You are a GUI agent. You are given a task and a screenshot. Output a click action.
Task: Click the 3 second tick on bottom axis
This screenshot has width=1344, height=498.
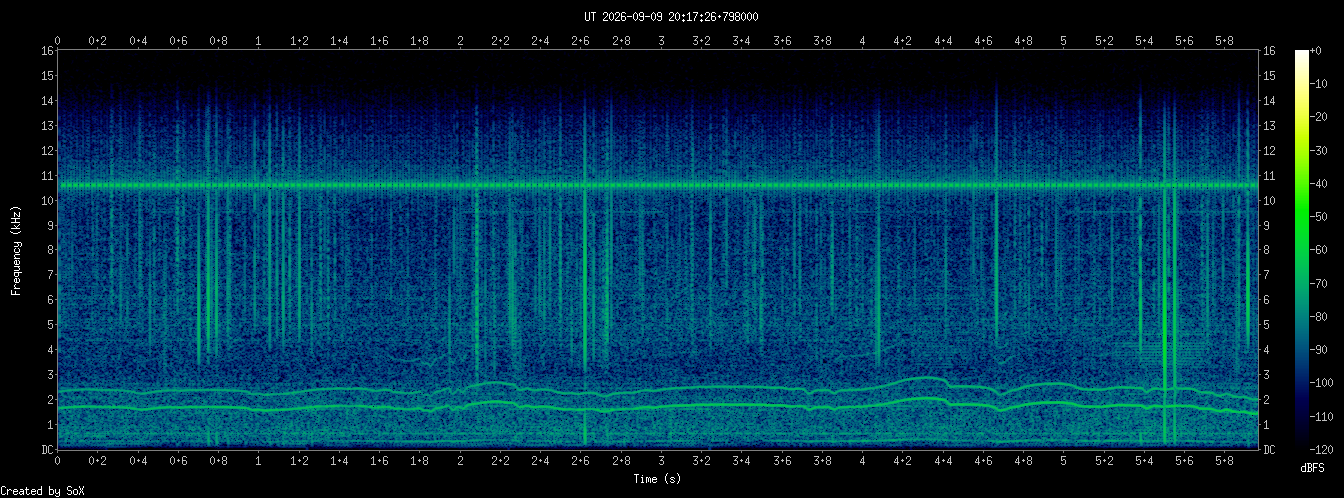661,462
